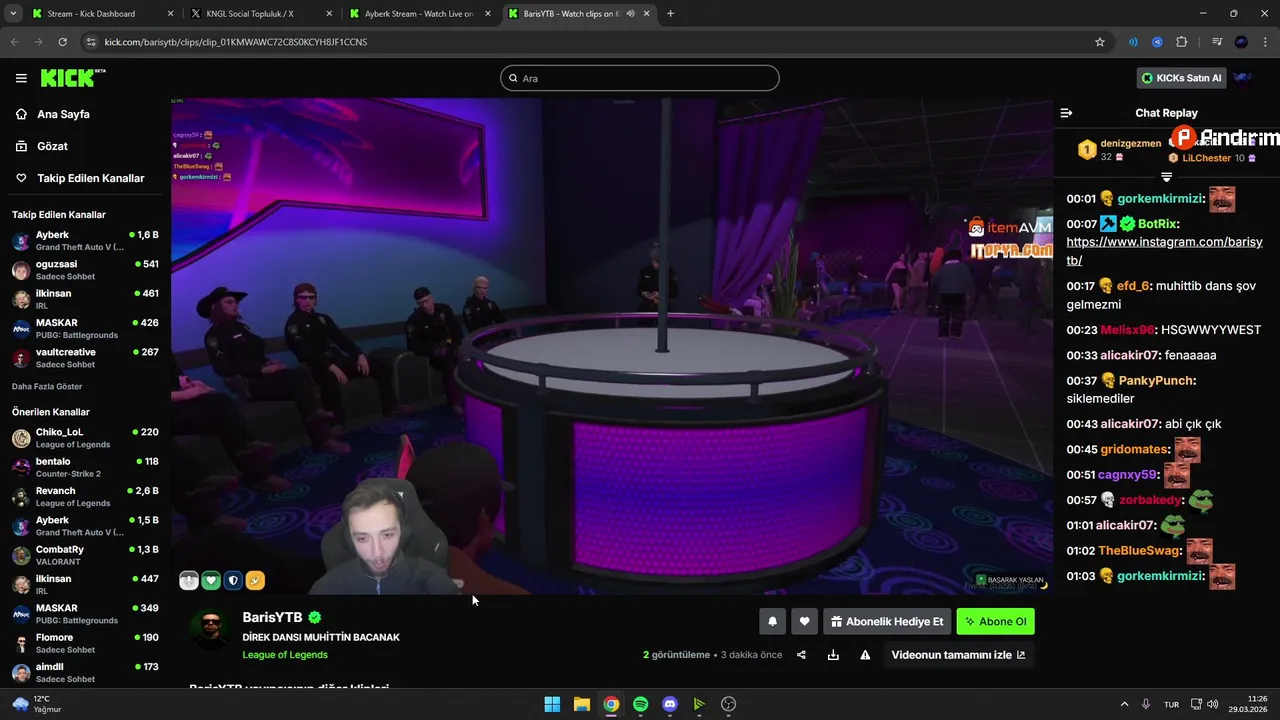The height and width of the screenshot is (720, 1280).
Task: Open aimdll recommended channel
Action: (x=85, y=672)
